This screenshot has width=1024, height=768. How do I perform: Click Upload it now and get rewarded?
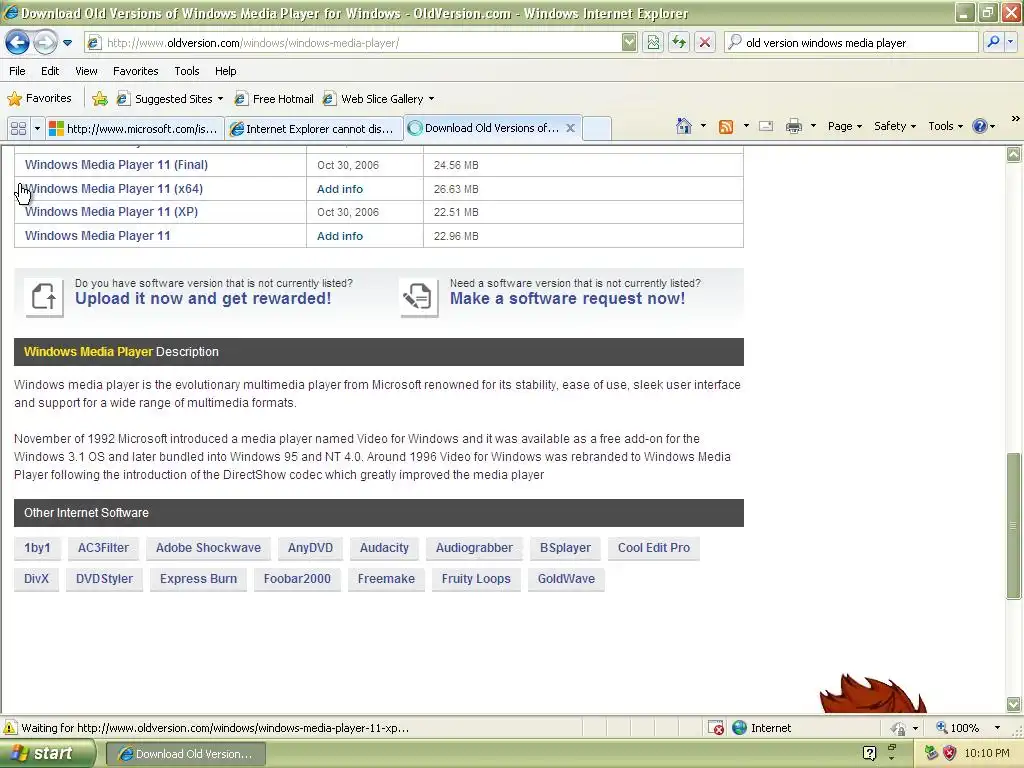click(x=203, y=299)
